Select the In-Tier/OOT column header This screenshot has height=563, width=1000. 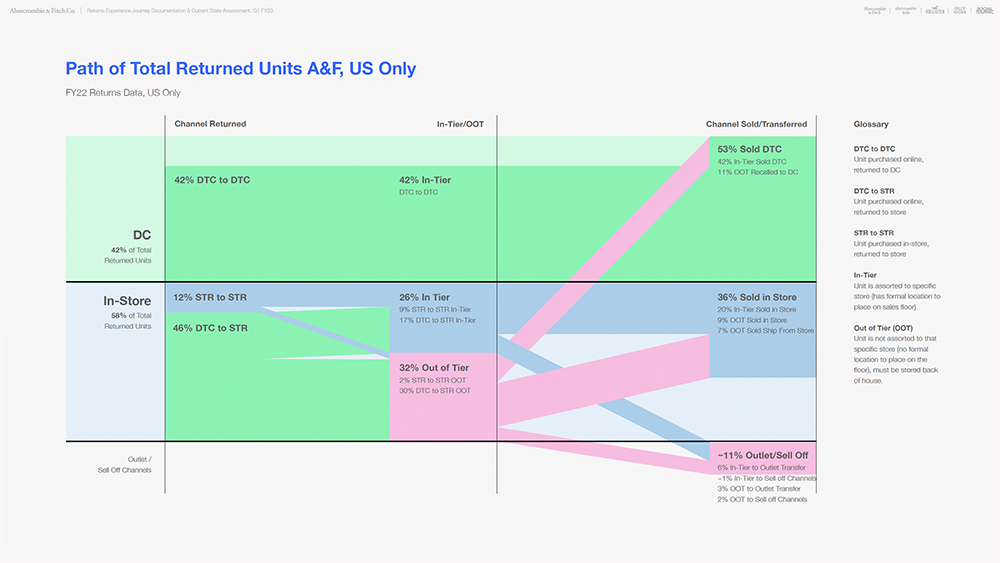461,124
